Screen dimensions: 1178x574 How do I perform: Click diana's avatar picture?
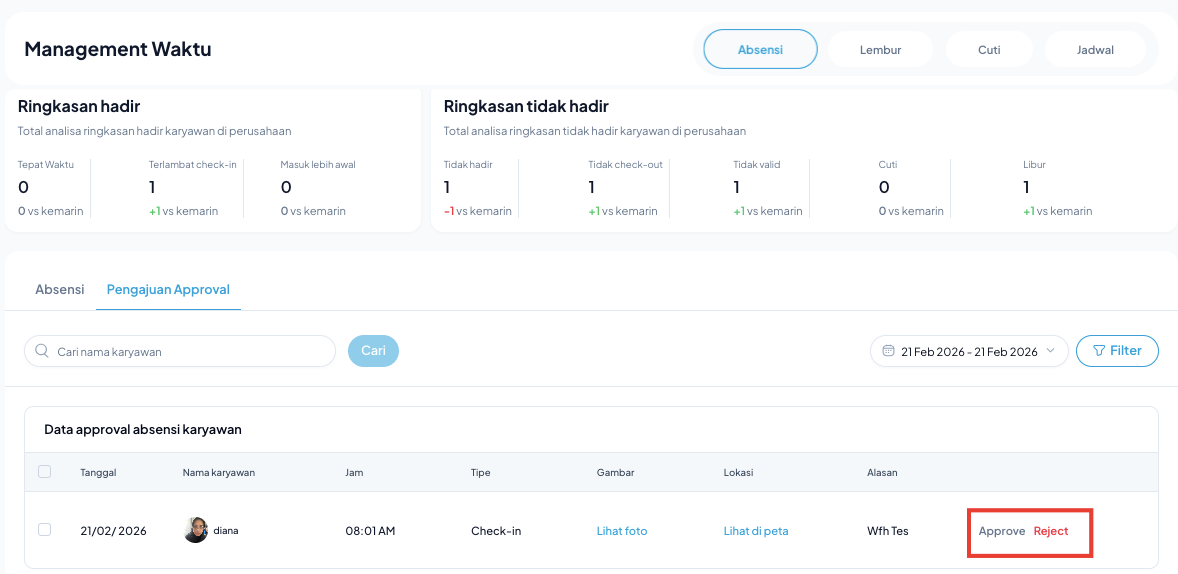(x=196, y=530)
